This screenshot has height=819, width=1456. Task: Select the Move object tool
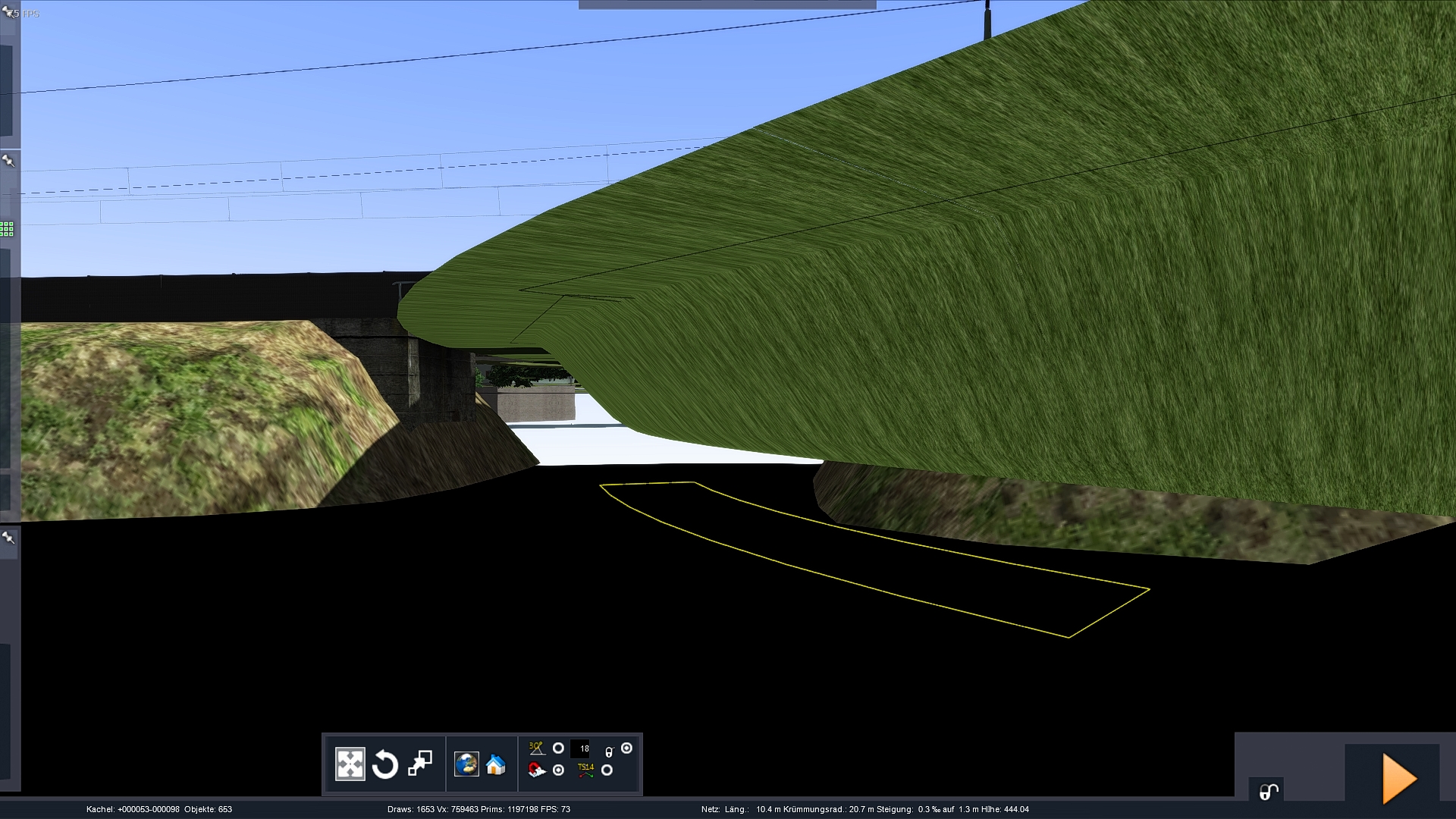[x=350, y=764]
